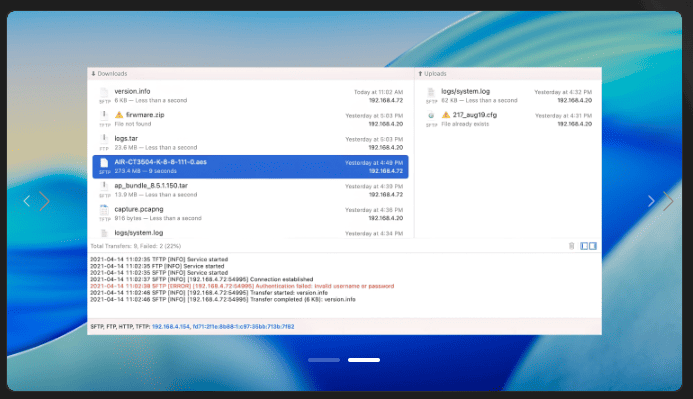Select the 217_aug19.cfg upload name
This screenshot has width=693, height=399.
pos(475,115)
